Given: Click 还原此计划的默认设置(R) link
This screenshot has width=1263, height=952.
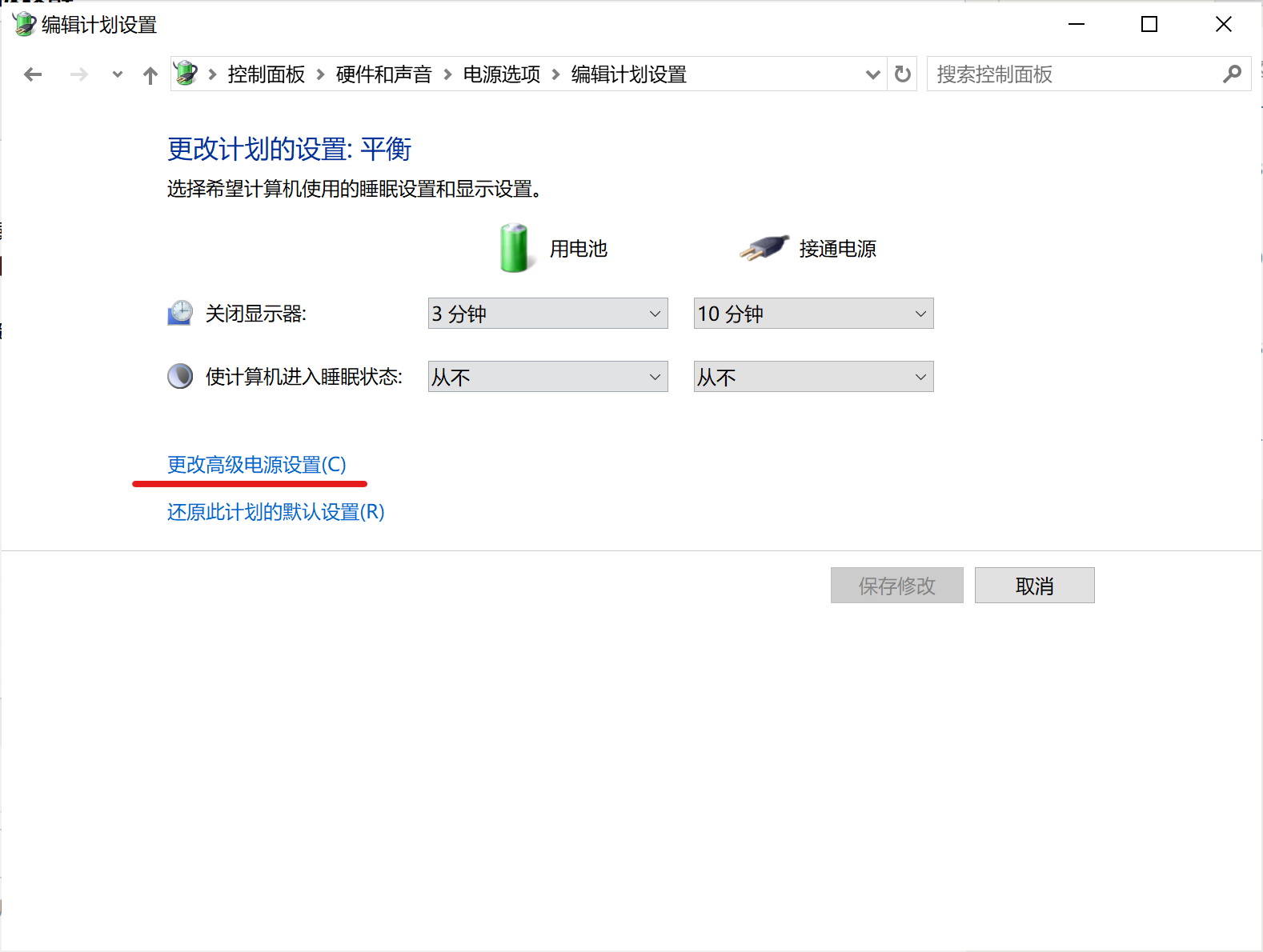Looking at the screenshot, I should tap(276, 512).
